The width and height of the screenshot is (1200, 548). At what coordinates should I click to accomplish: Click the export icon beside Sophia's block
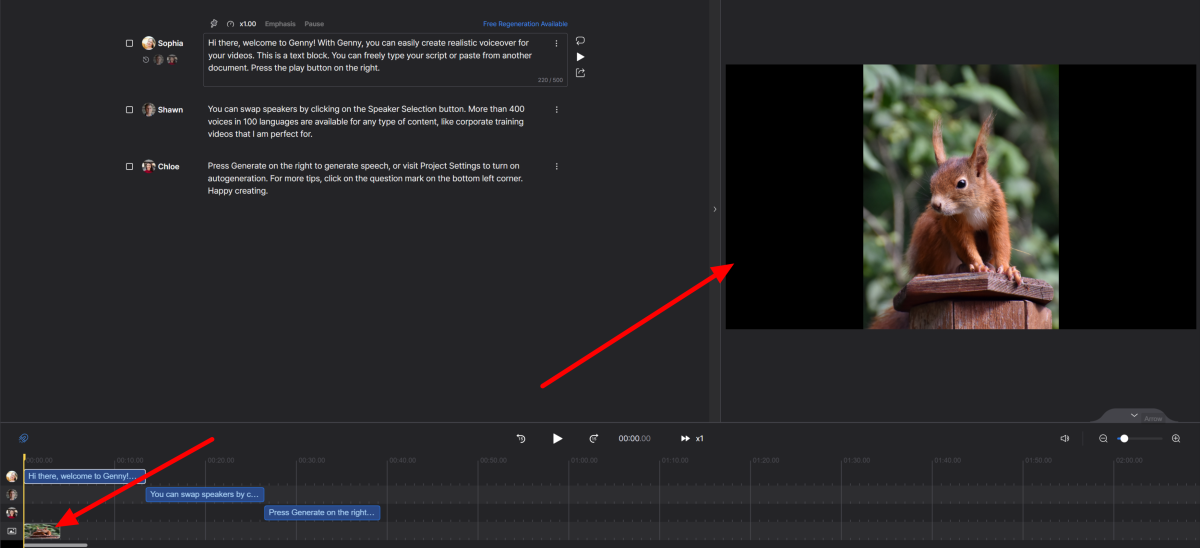pyautogui.click(x=580, y=73)
